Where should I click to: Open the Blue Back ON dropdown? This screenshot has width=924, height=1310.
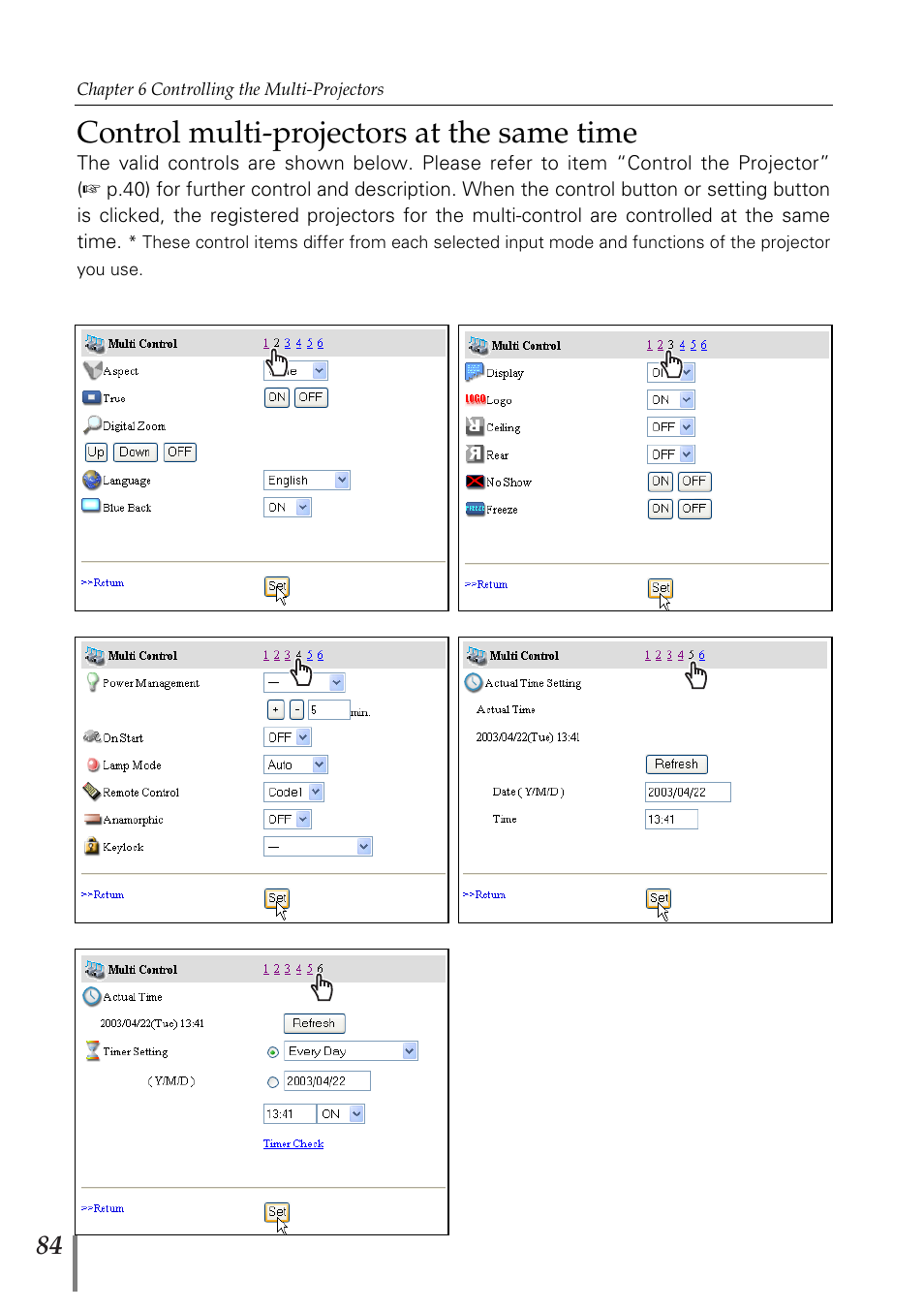[x=288, y=507]
